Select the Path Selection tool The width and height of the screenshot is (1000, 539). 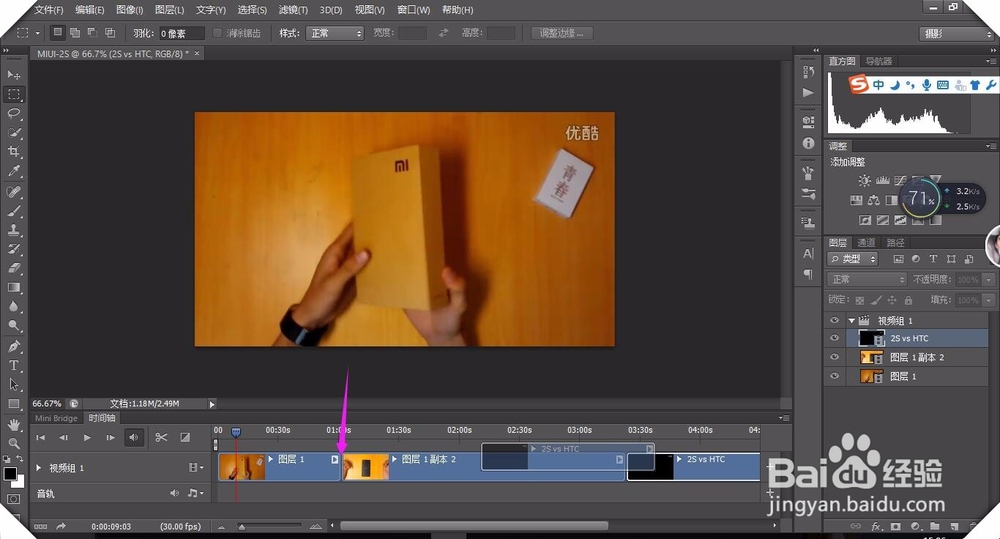(13, 385)
